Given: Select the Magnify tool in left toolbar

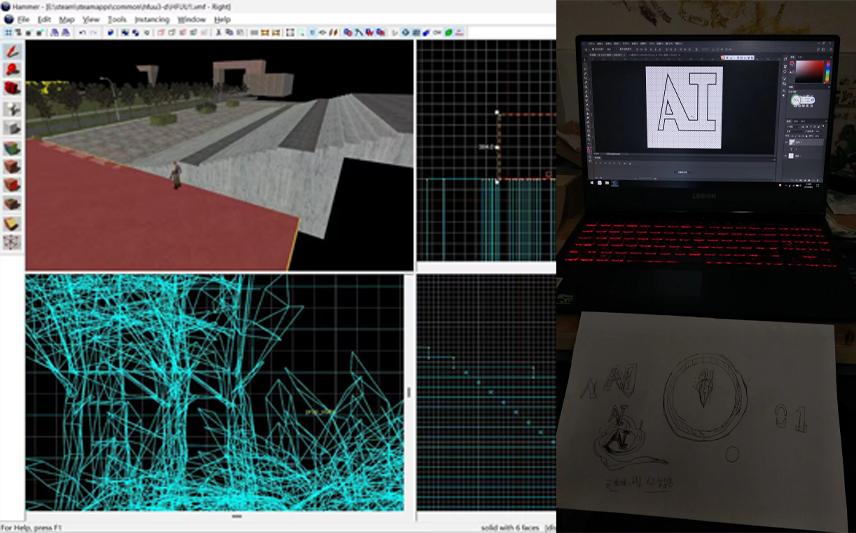Looking at the screenshot, I should [x=13, y=69].
